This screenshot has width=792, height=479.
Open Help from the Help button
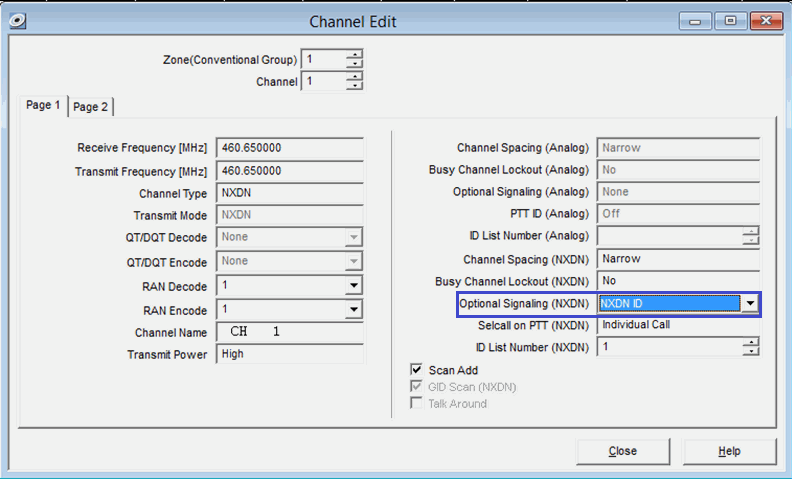(x=729, y=451)
